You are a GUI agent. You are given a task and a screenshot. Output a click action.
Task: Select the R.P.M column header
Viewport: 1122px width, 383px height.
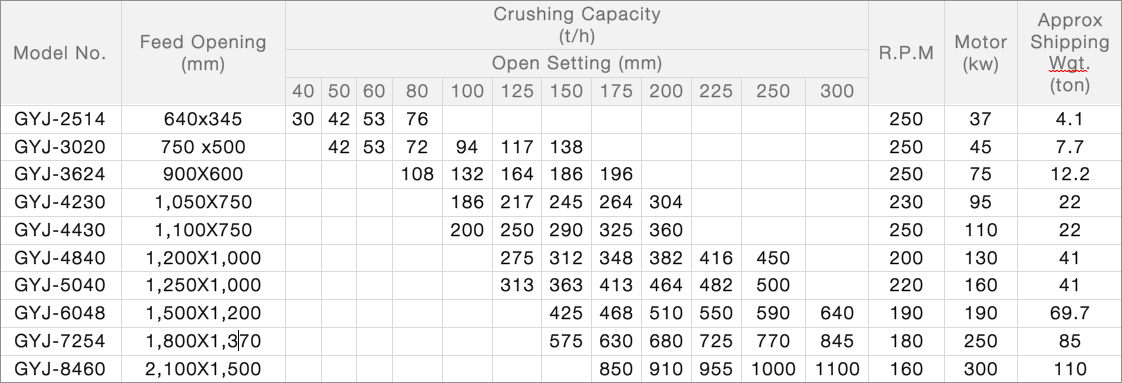906,53
